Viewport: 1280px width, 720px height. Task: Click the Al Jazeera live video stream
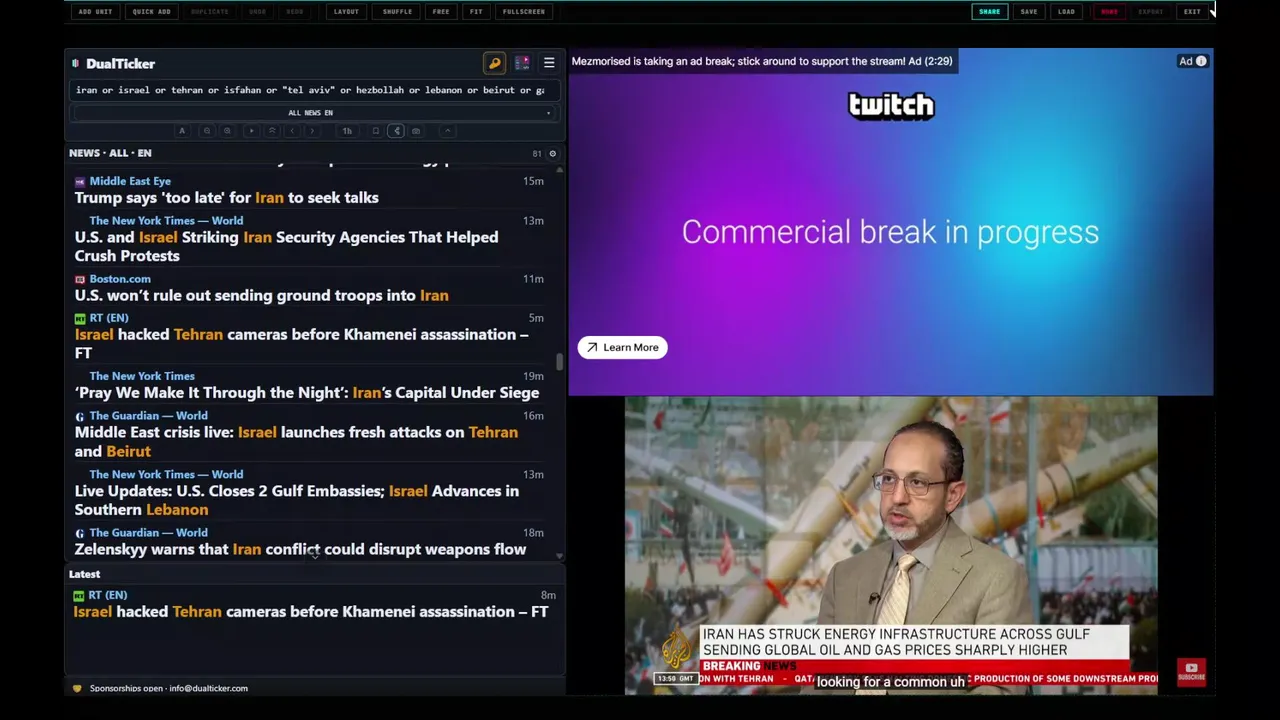[891, 545]
